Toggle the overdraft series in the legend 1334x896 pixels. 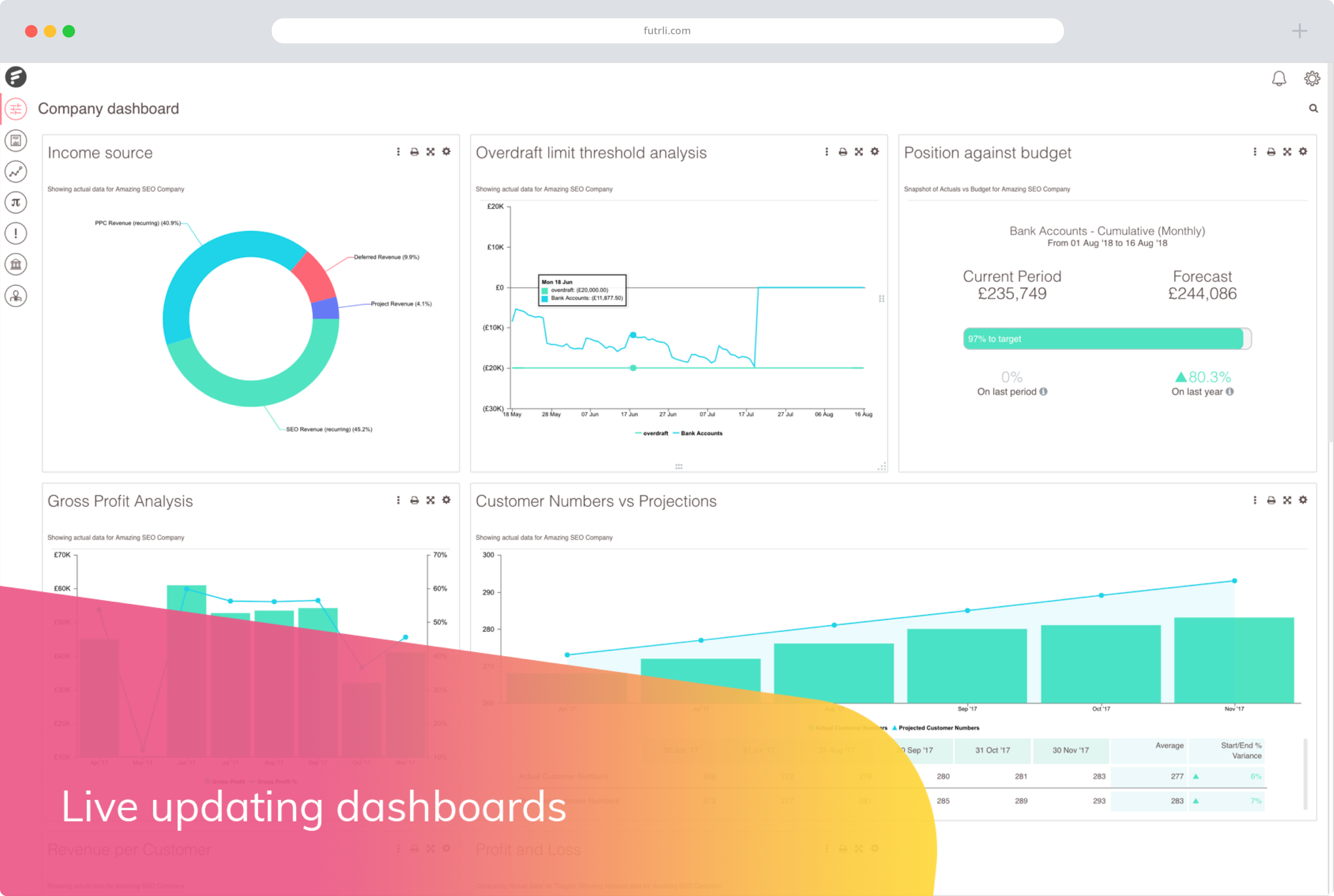click(652, 433)
